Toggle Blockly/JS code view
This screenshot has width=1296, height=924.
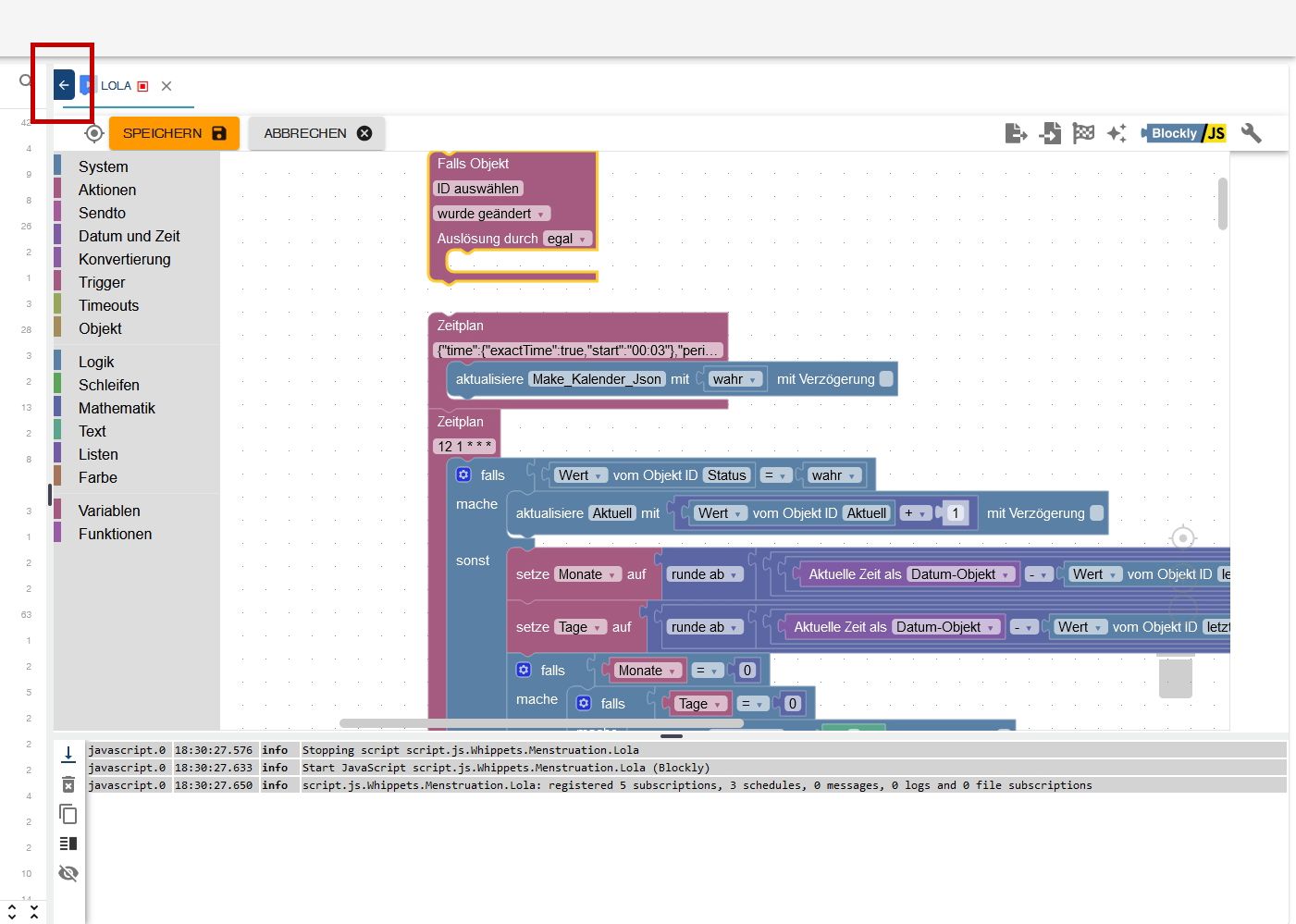1184,133
